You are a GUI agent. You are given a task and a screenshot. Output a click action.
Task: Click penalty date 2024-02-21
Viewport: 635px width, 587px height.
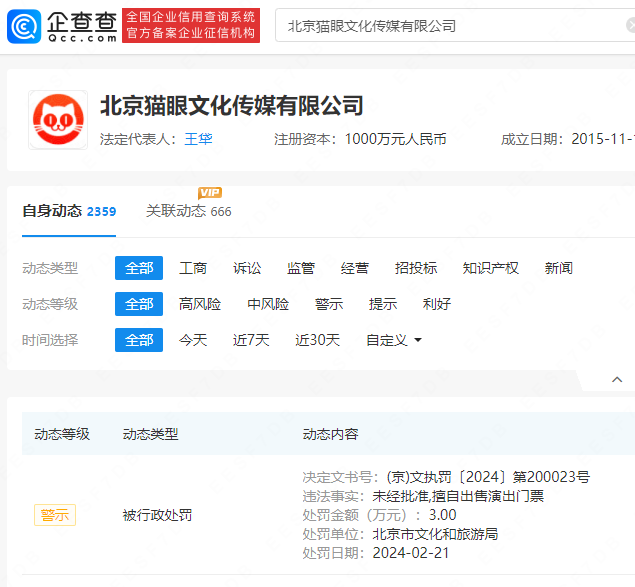[x=411, y=553]
